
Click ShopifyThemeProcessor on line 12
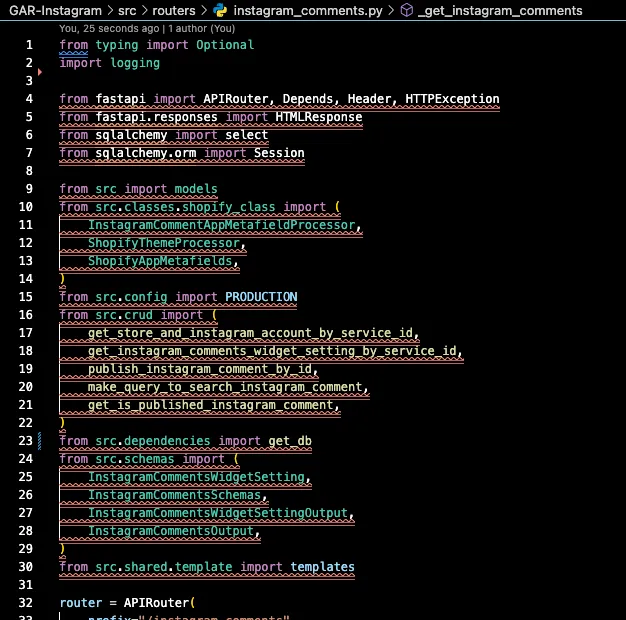tap(164, 243)
